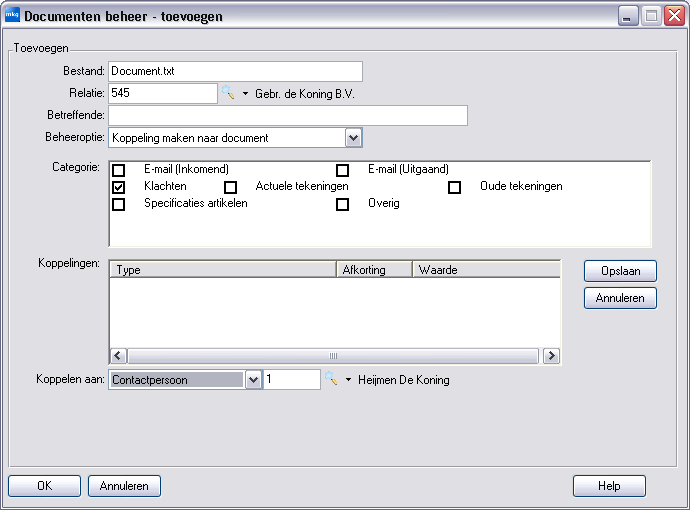
Task: Click the Koppelen aan number field
Action: 292,379
